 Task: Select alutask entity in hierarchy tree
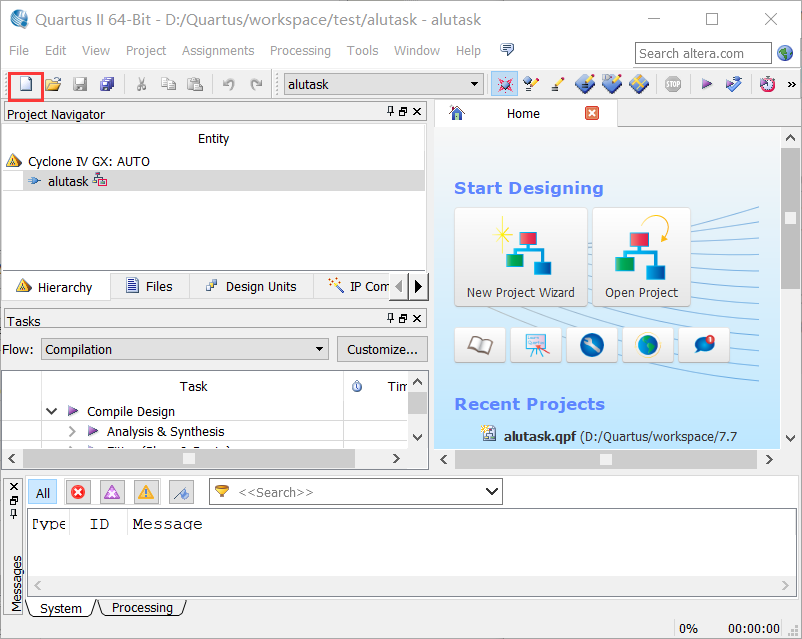[68, 181]
